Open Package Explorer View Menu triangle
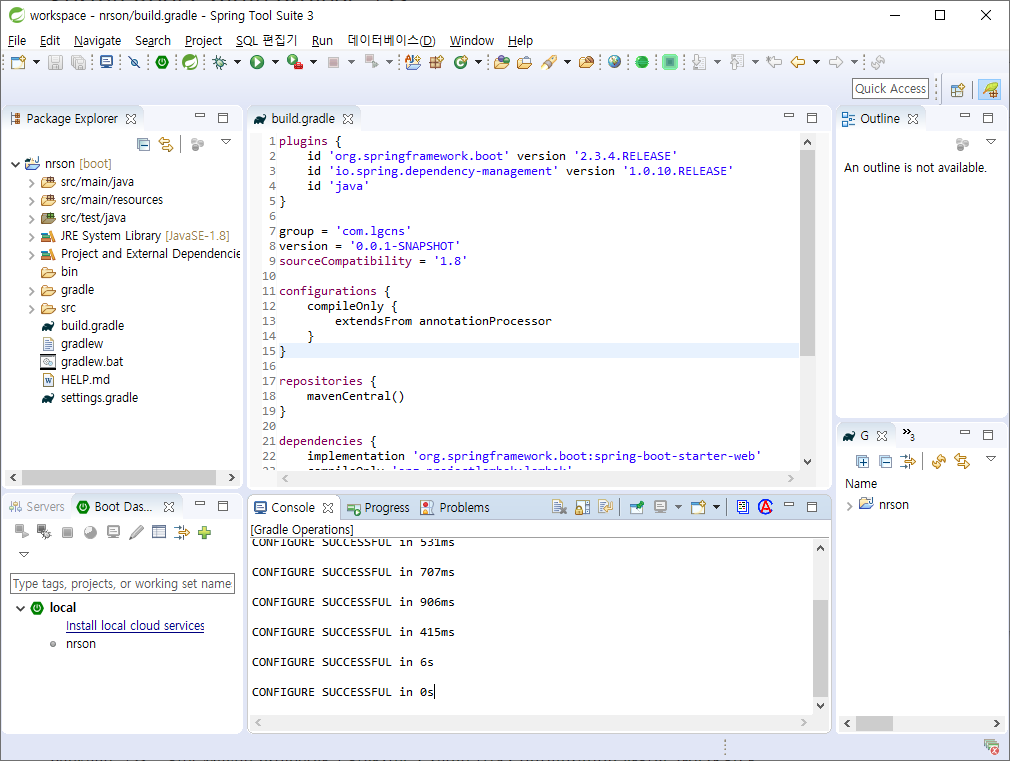 click(x=226, y=142)
